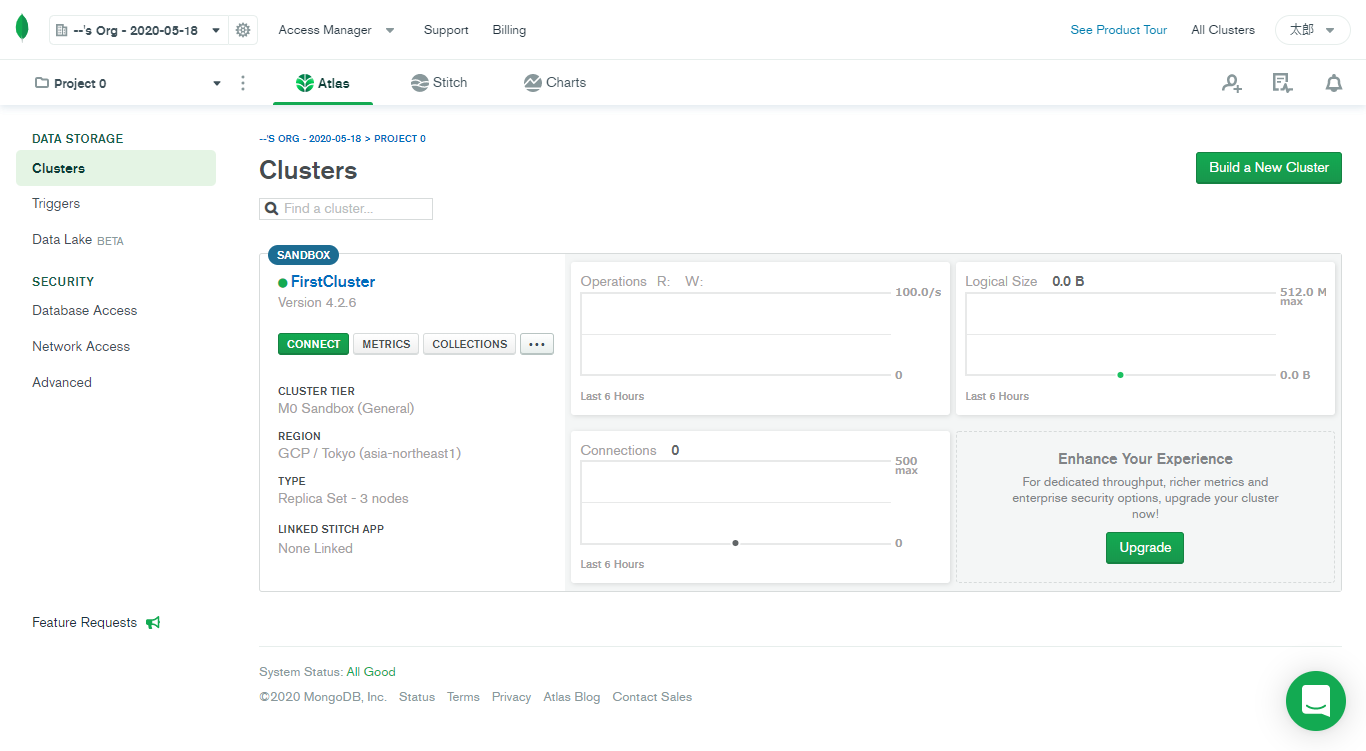Screen dimensions: 1366x751
Task: Select Clusters in the sidebar
Action: point(116,168)
